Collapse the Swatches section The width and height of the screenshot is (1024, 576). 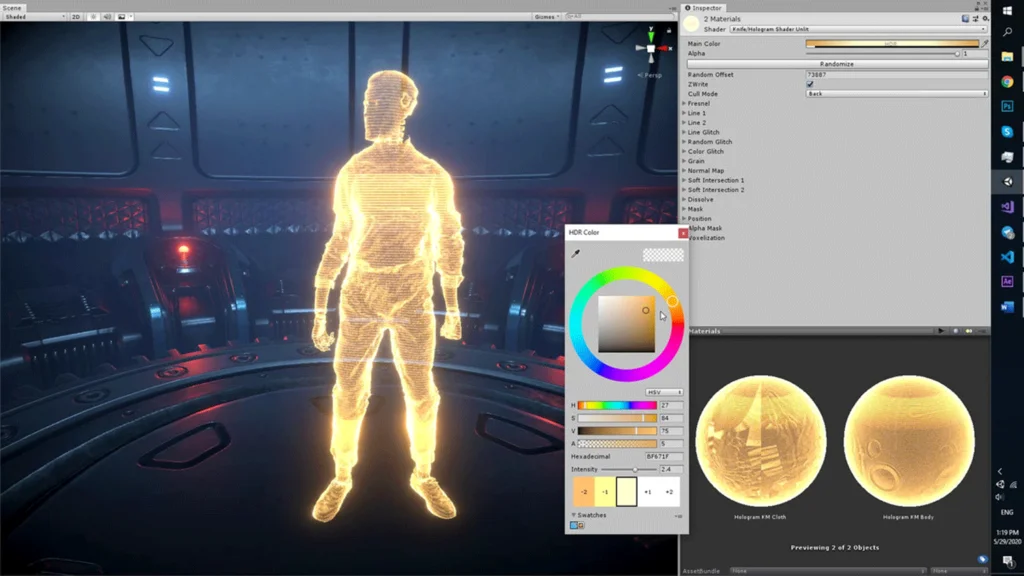[x=589, y=515]
